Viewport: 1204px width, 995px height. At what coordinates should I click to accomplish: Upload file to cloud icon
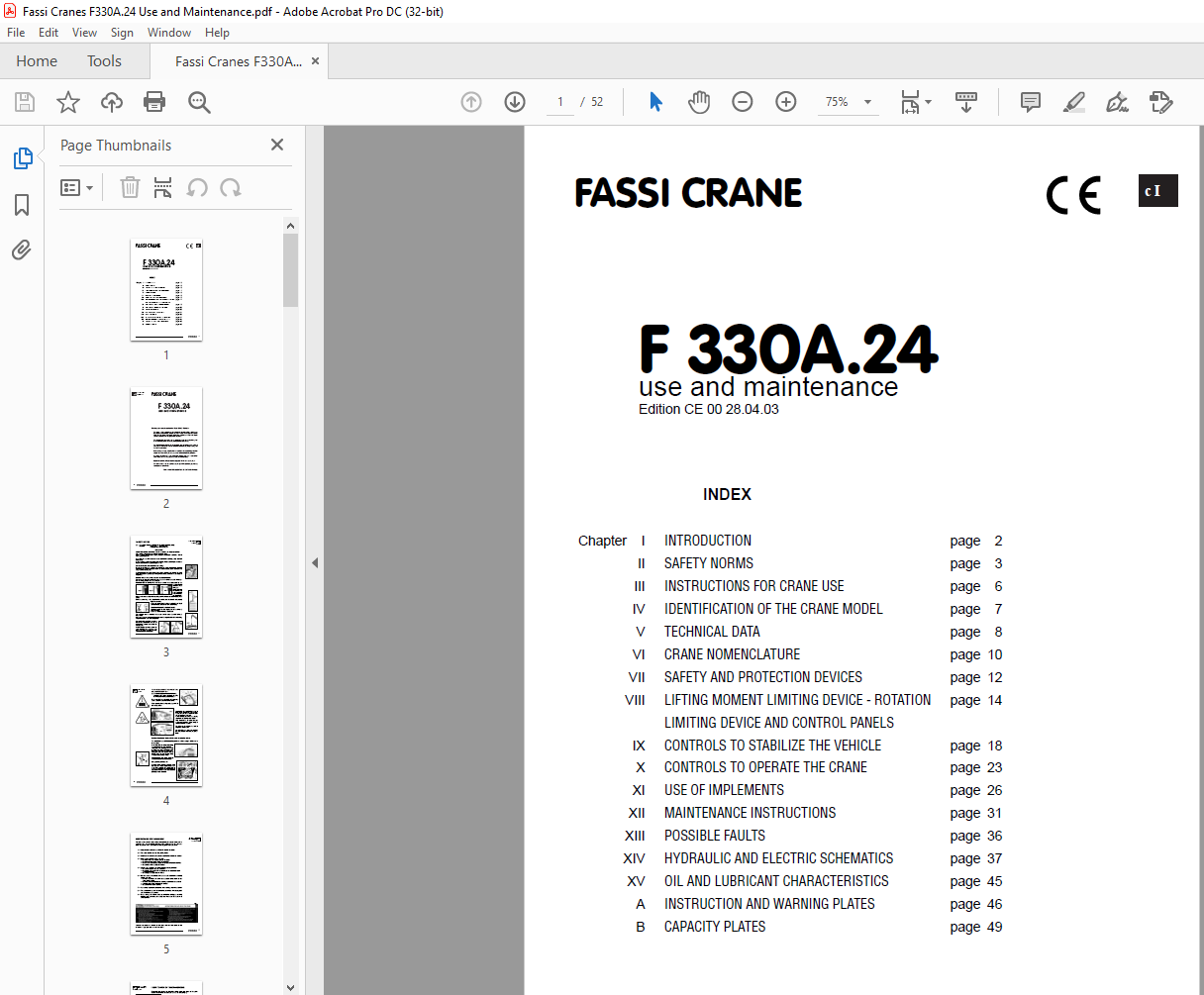coord(112,102)
